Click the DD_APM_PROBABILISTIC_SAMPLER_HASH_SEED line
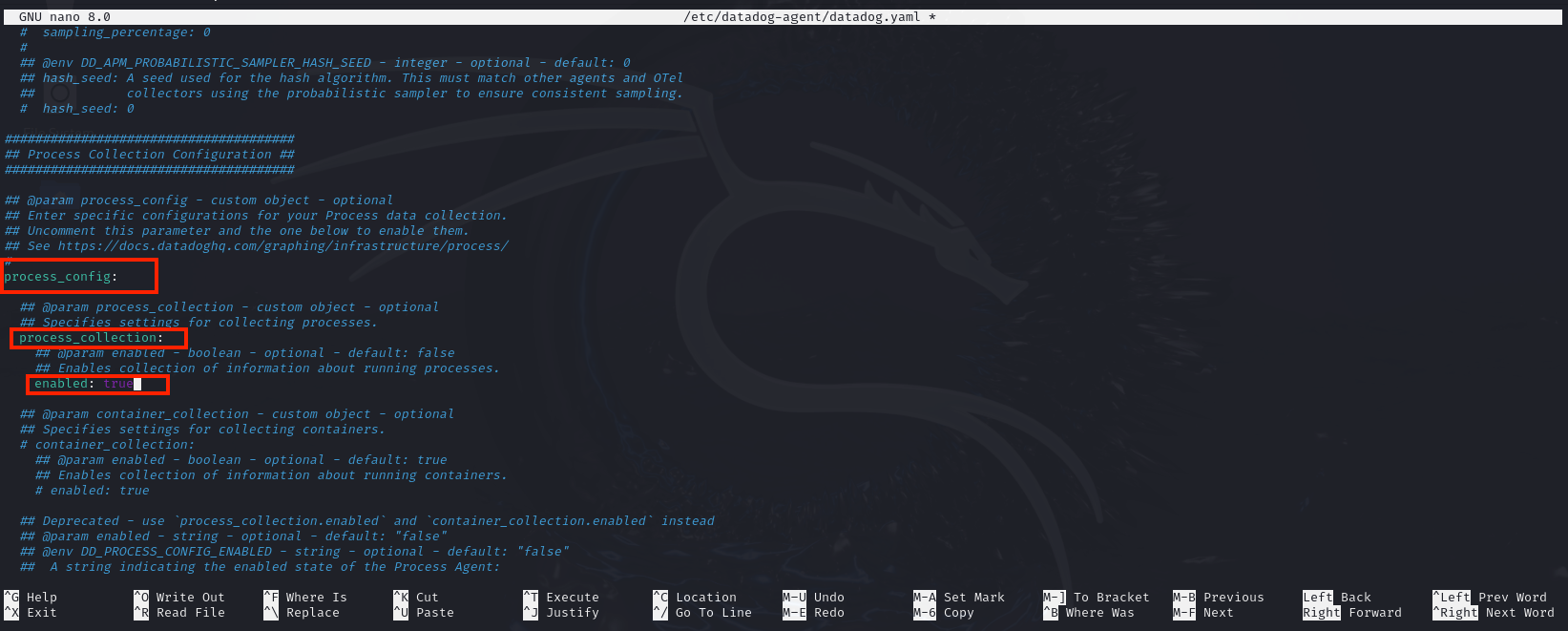This screenshot has width=1568, height=631. (324, 63)
